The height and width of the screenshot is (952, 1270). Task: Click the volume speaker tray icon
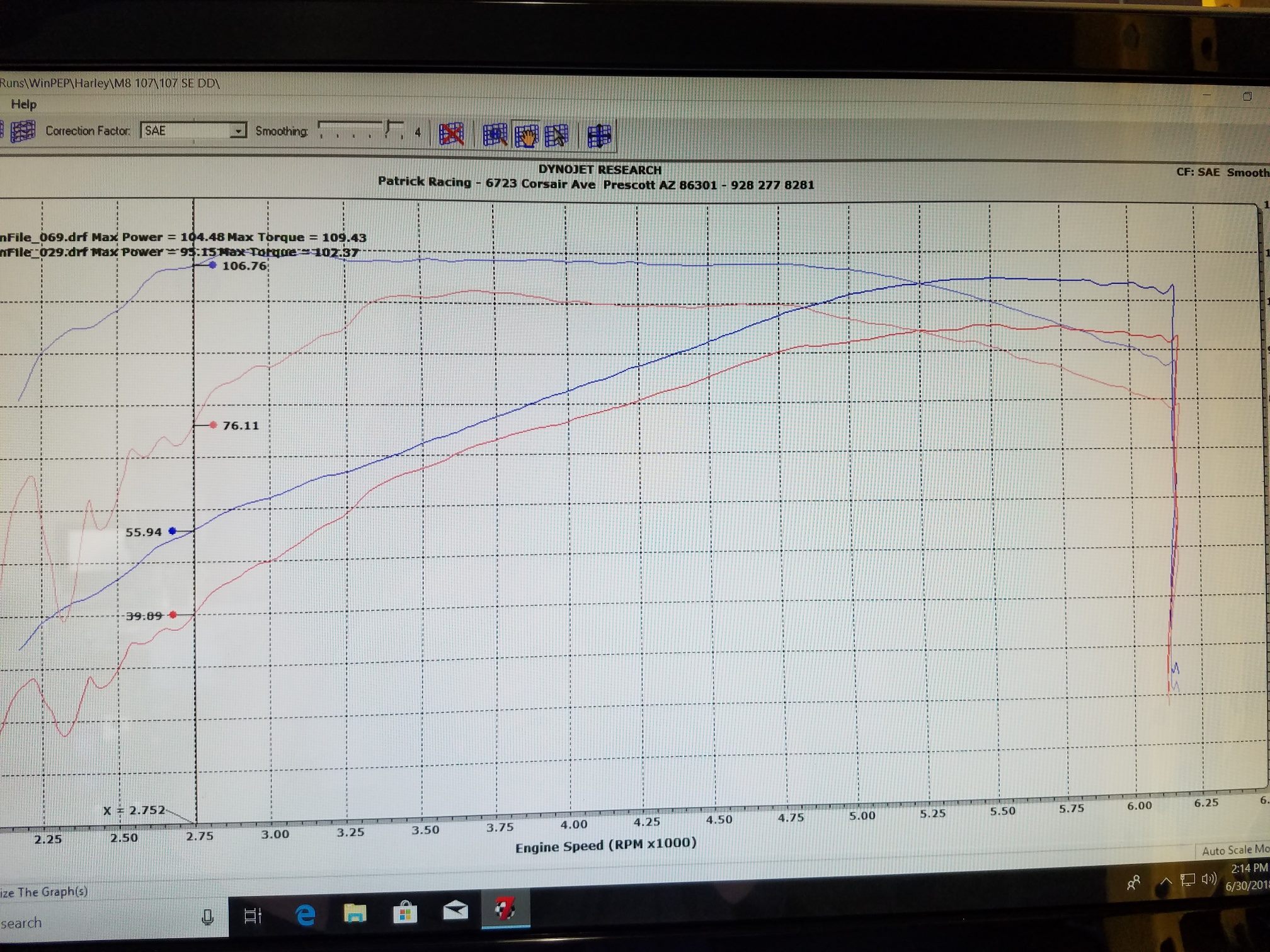1209,878
